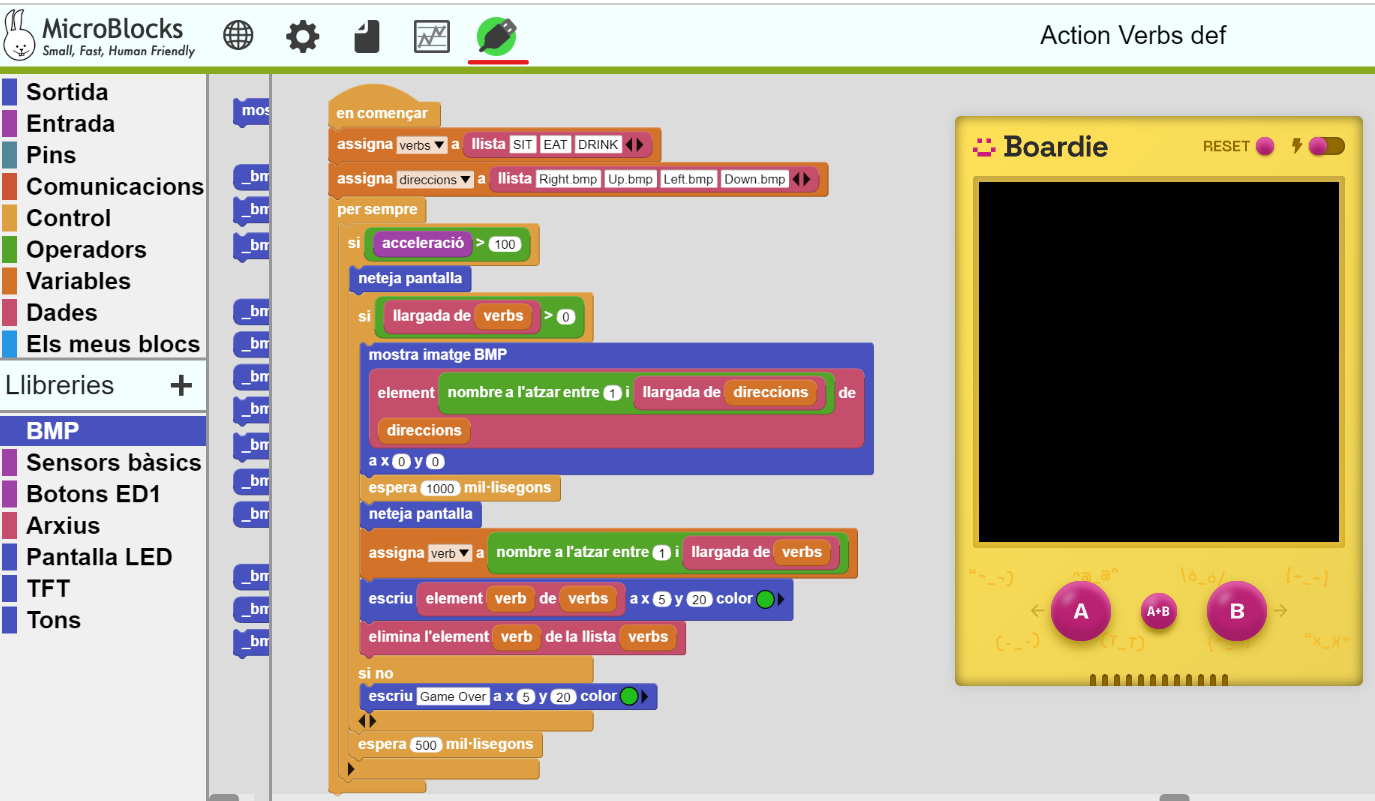
Task: Open the Sensors bàsics library
Action: (113, 463)
